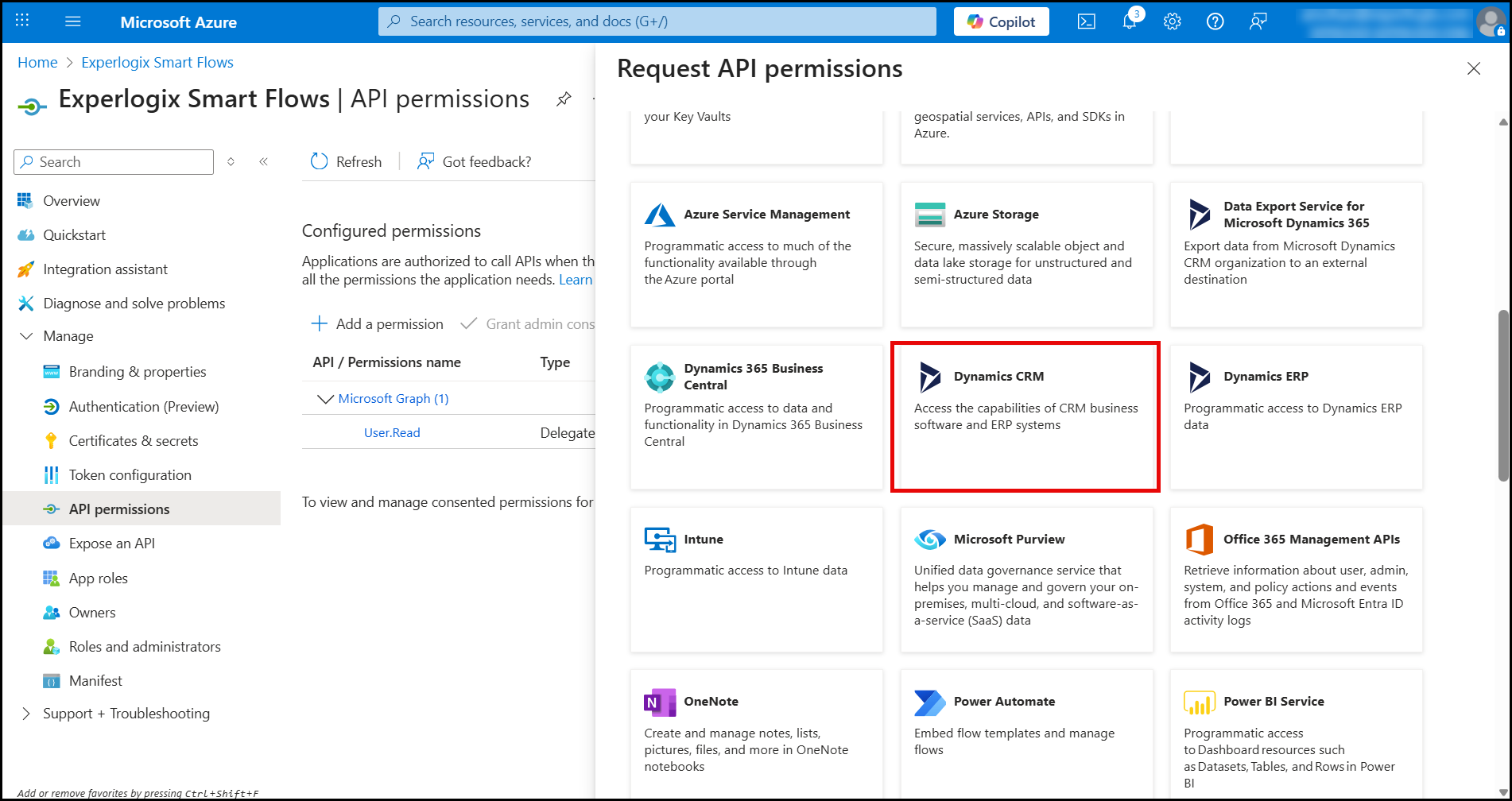Collapse the Microsoft Graph (1) group

325,399
